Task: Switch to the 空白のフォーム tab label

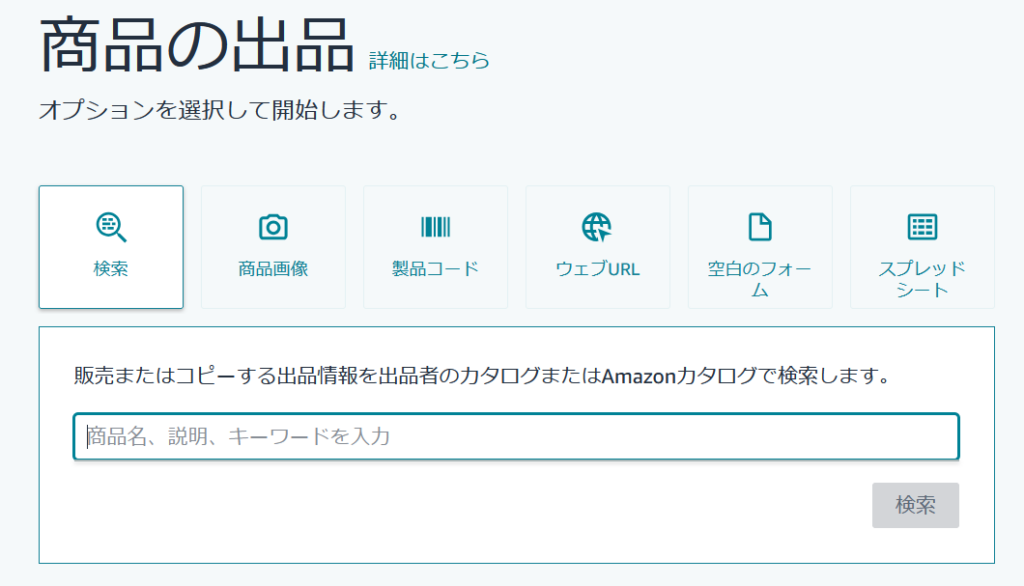Action: point(760,279)
